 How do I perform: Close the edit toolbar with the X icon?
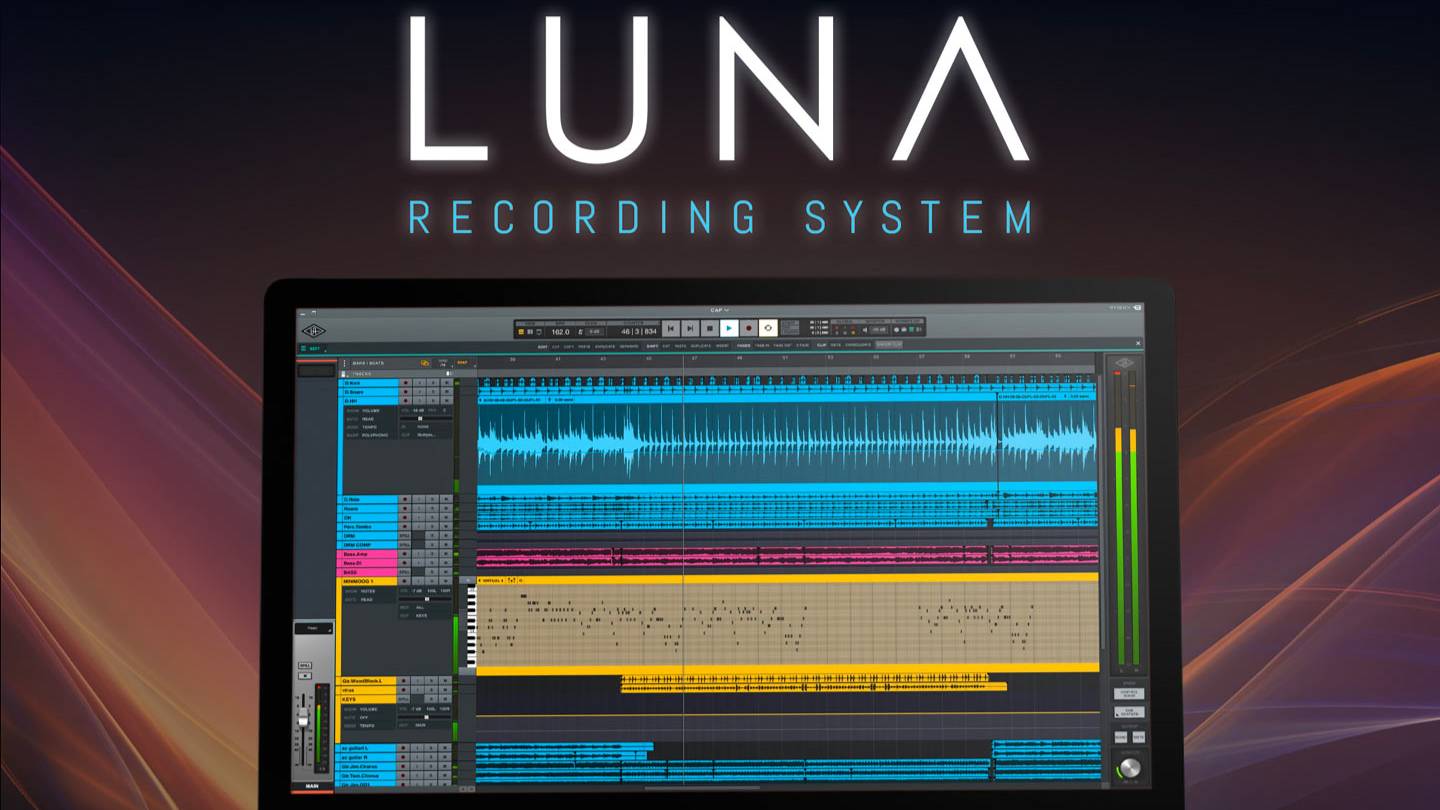tap(1138, 345)
